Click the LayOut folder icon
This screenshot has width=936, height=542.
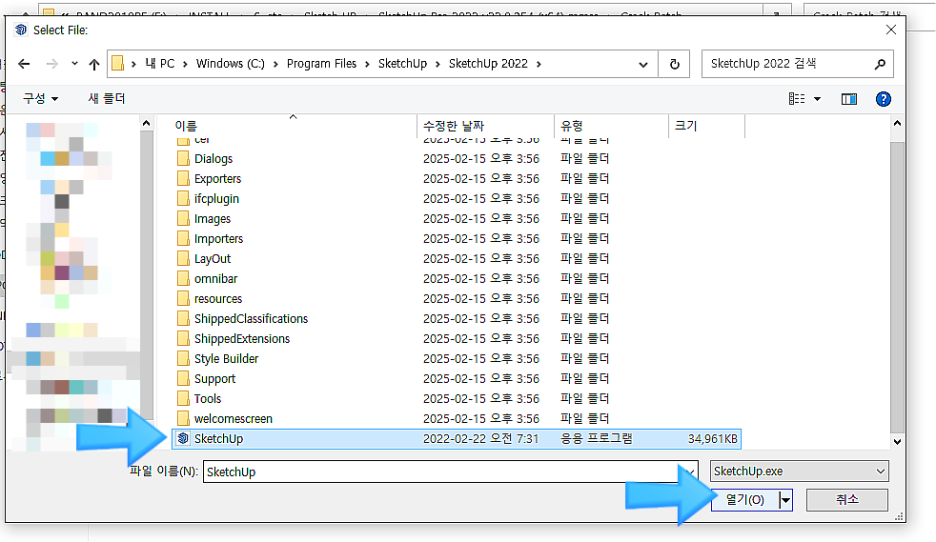tap(183, 258)
